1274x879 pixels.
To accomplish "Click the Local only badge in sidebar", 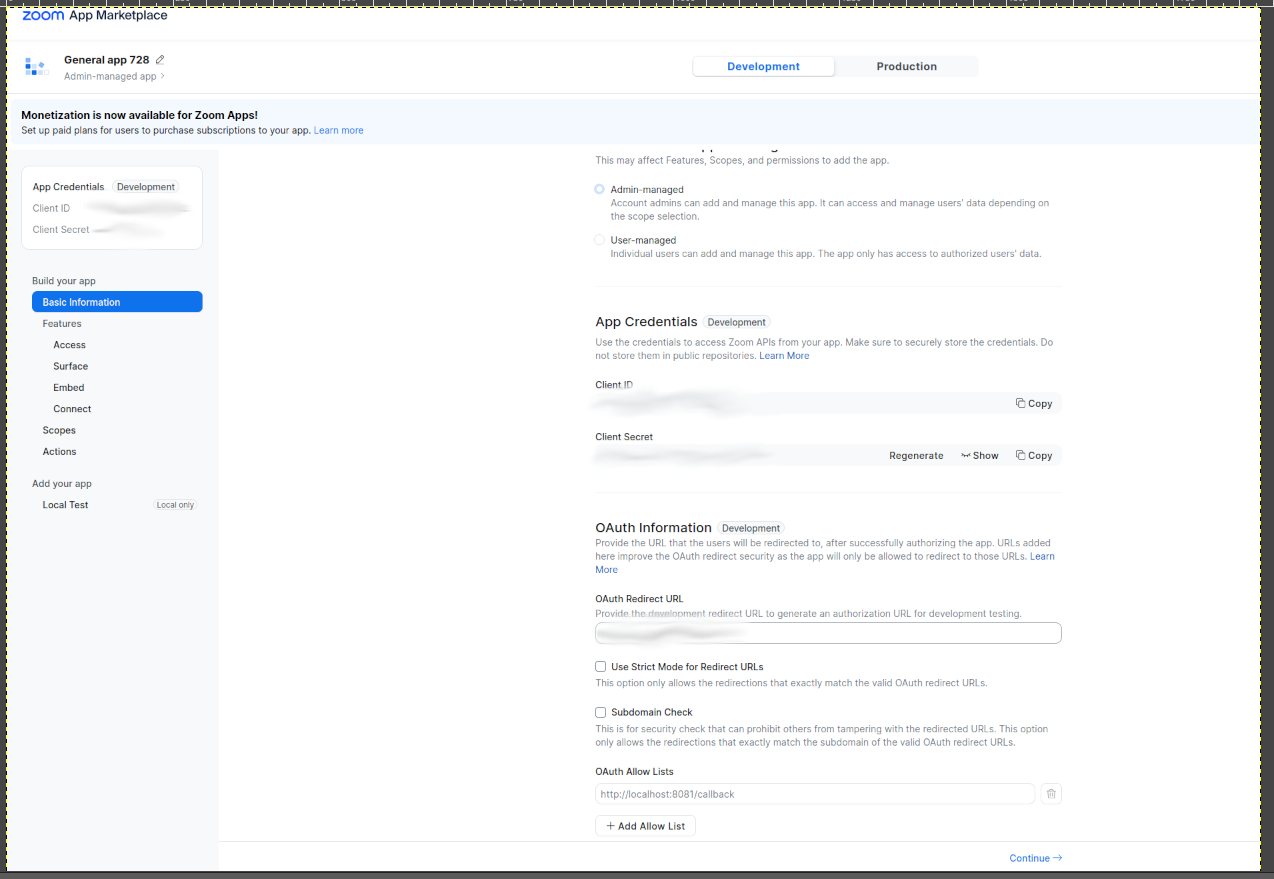I will tap(175, 505).
